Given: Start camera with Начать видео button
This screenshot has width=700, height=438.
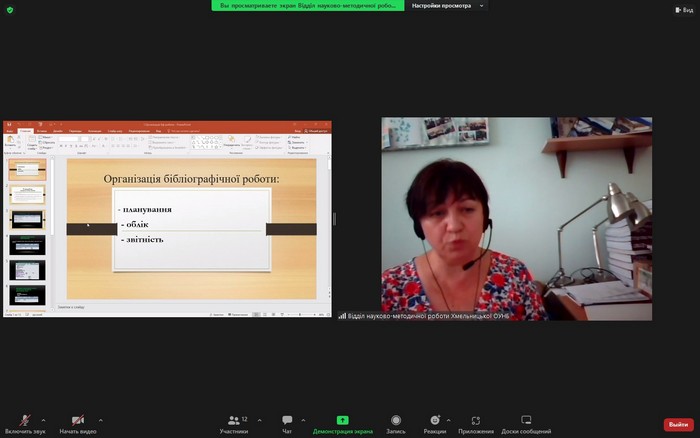Looking at the screenshot, I should pos(78,420).
